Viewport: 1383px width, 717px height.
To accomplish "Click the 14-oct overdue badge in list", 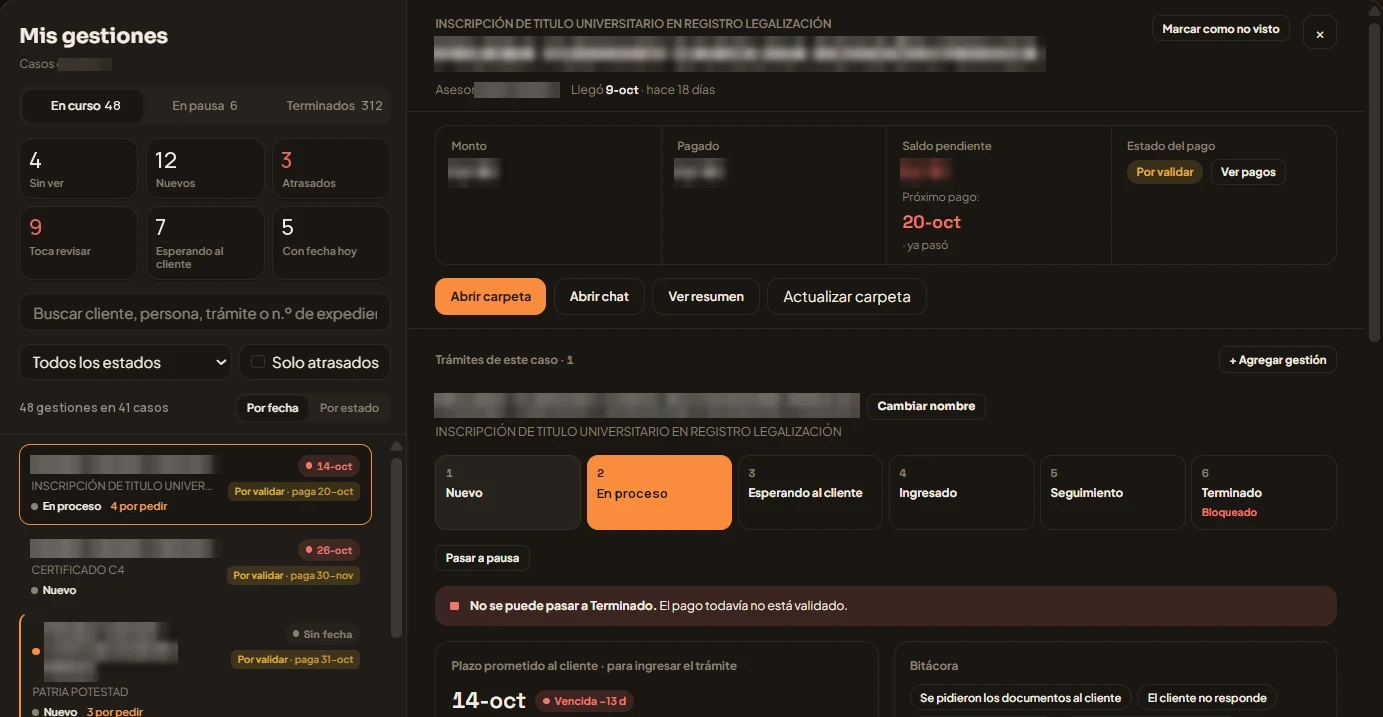I will click(329, 466).
